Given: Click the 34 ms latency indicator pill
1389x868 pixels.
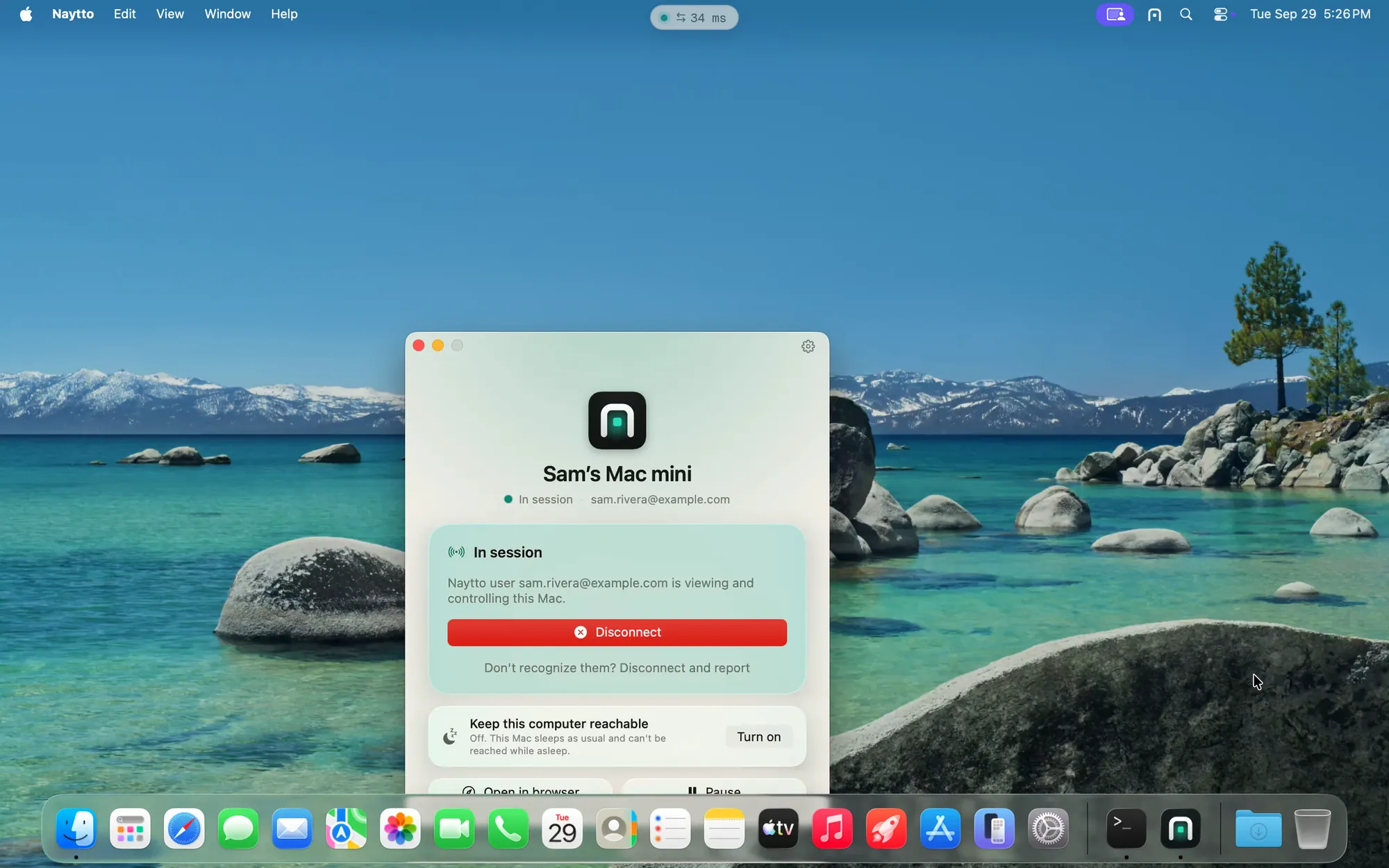Looking at the screenshot, I should [694, 17].
